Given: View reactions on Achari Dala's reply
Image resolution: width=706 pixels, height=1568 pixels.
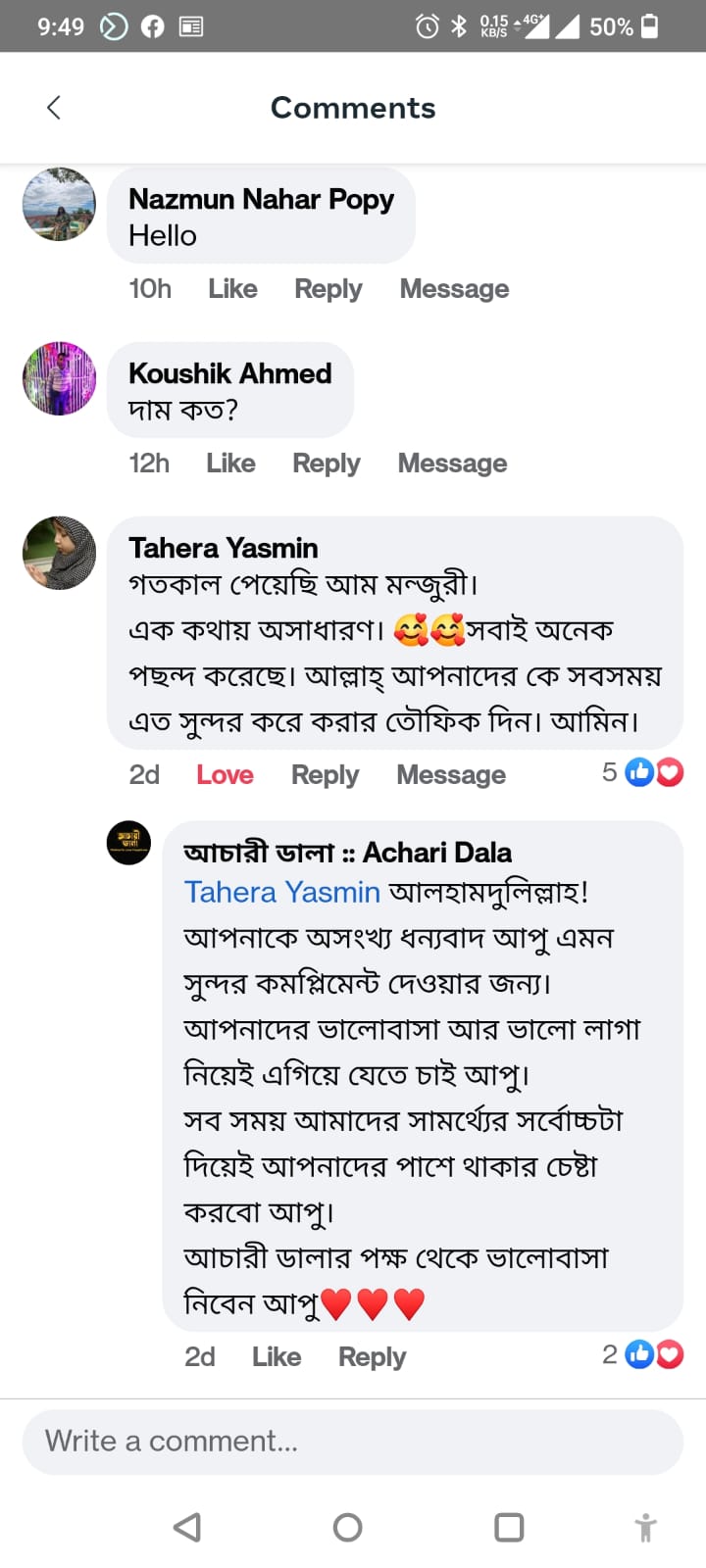Looking at the screenshot, I should 644,1355.
